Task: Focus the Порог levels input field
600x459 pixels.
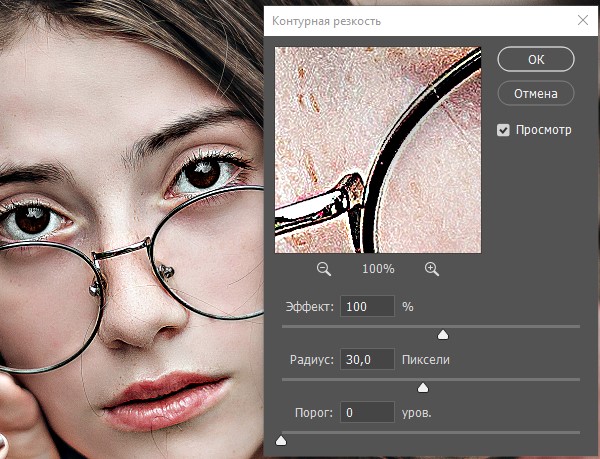Action: tap(367, 412)
